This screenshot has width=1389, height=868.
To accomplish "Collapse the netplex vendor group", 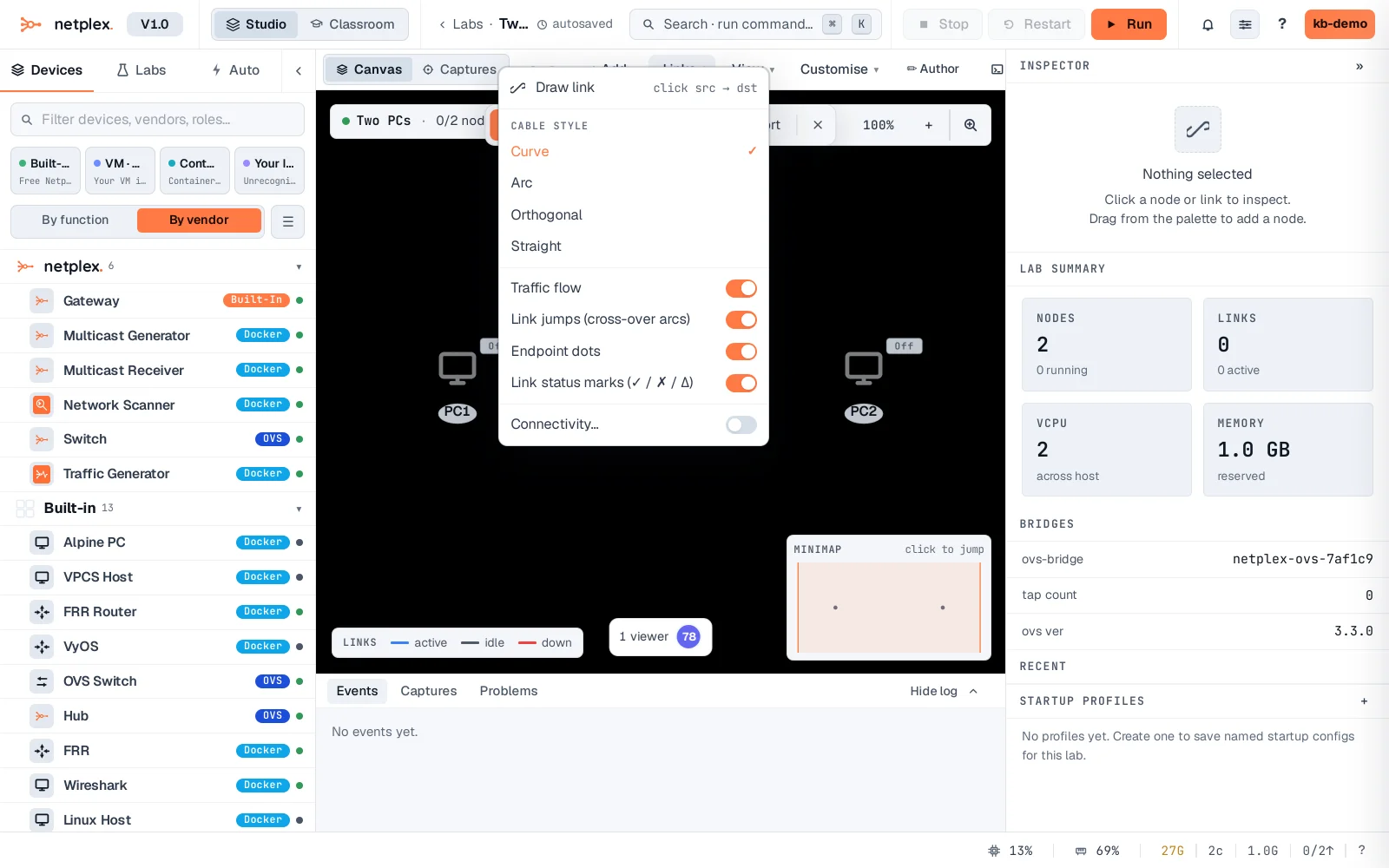I will point(299,267).
